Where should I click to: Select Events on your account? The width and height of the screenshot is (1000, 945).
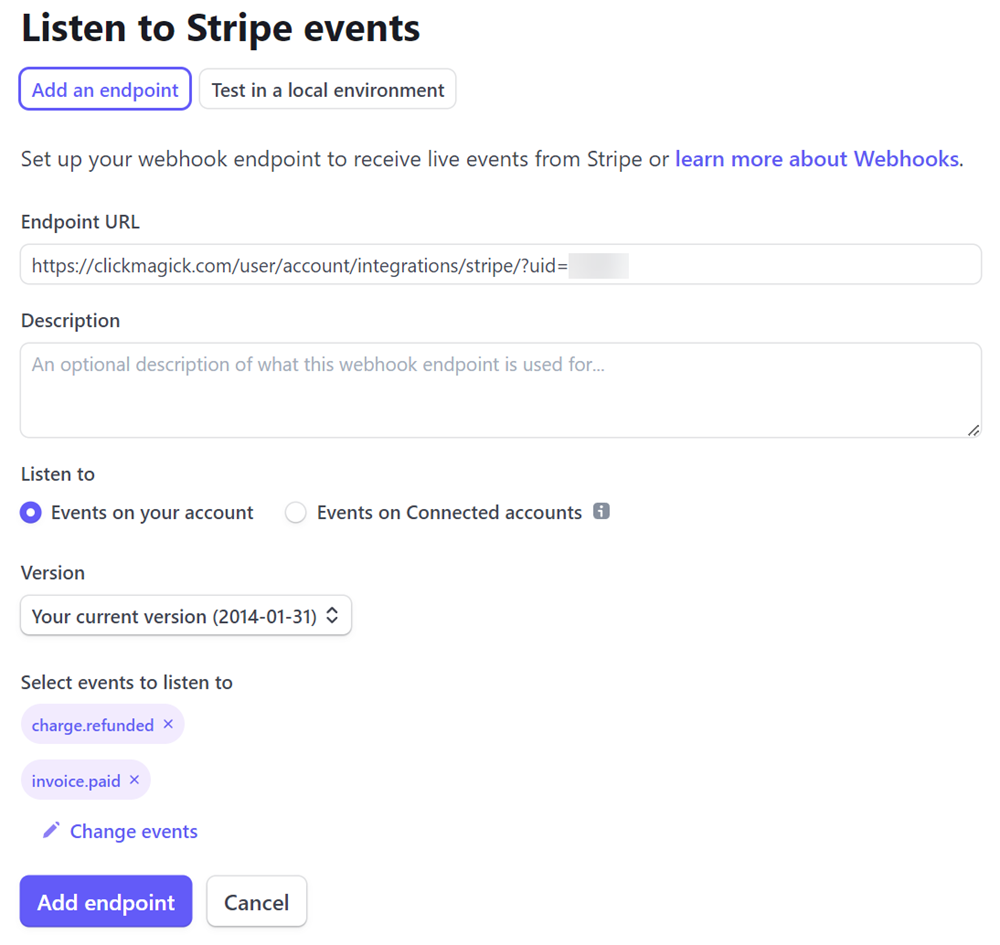(x=31, y=513)
